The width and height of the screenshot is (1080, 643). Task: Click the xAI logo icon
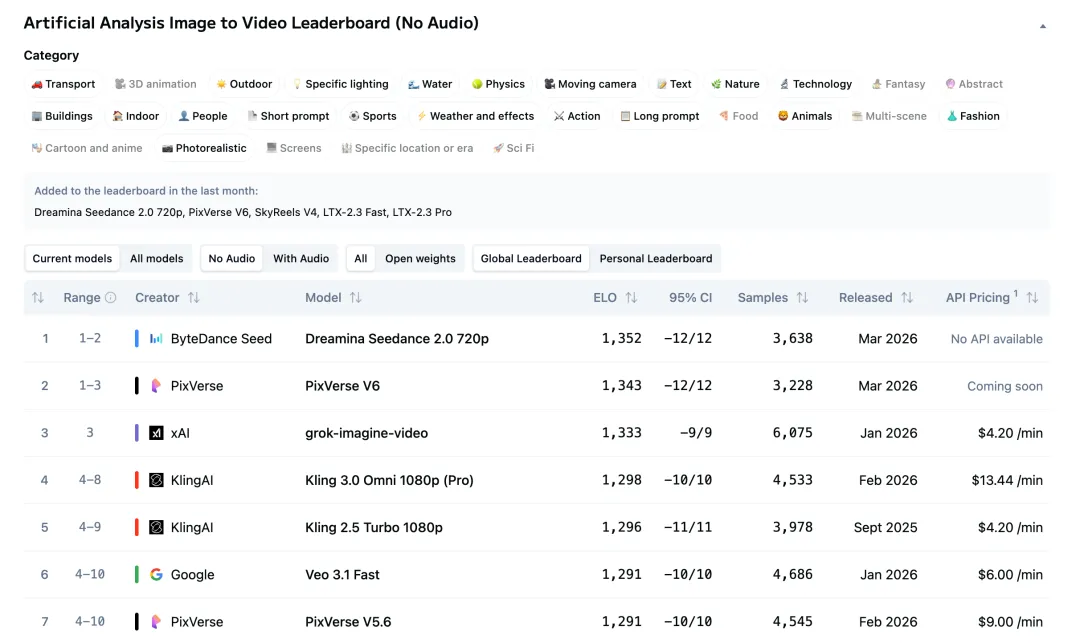coord(156,433)
